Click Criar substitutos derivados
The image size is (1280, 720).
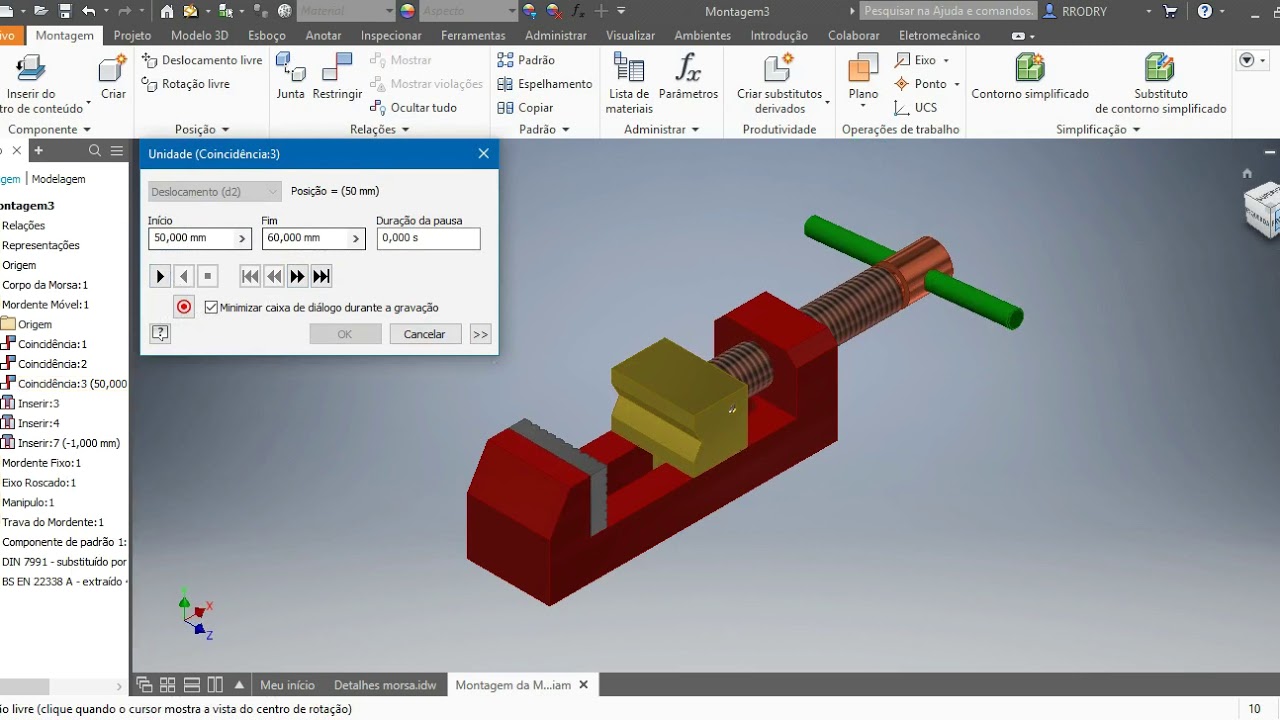(780, 82)
